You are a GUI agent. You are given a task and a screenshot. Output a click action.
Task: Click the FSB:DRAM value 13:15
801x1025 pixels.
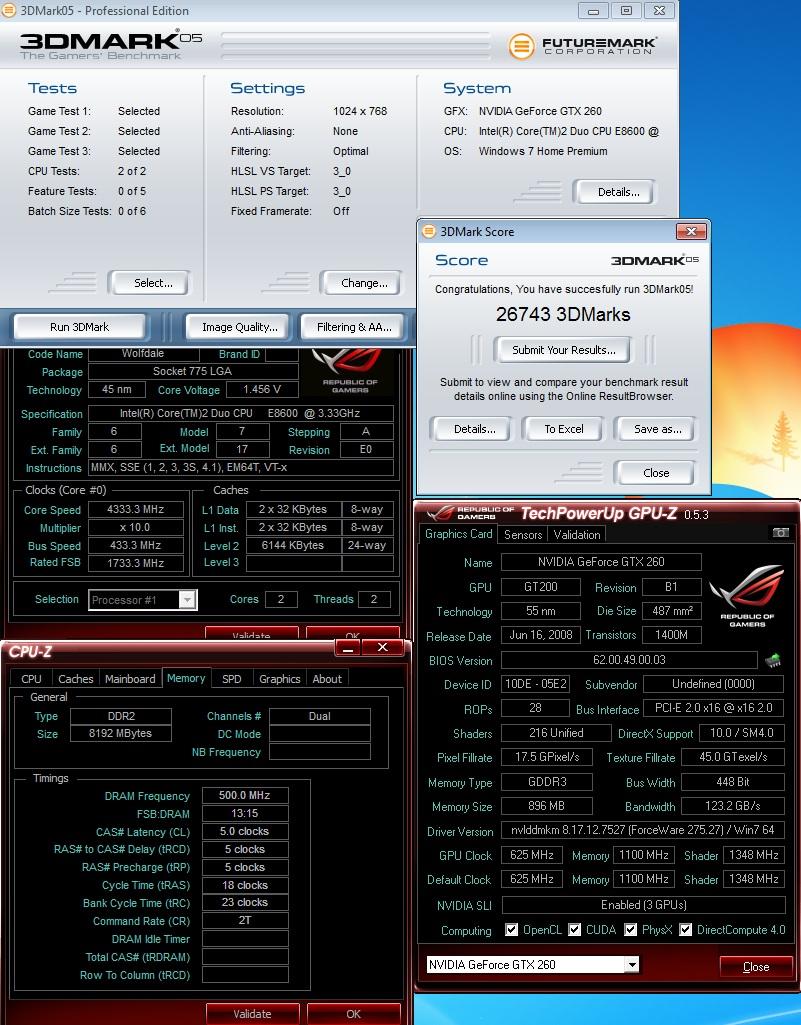pyautogui.click(x=245, y=813)
